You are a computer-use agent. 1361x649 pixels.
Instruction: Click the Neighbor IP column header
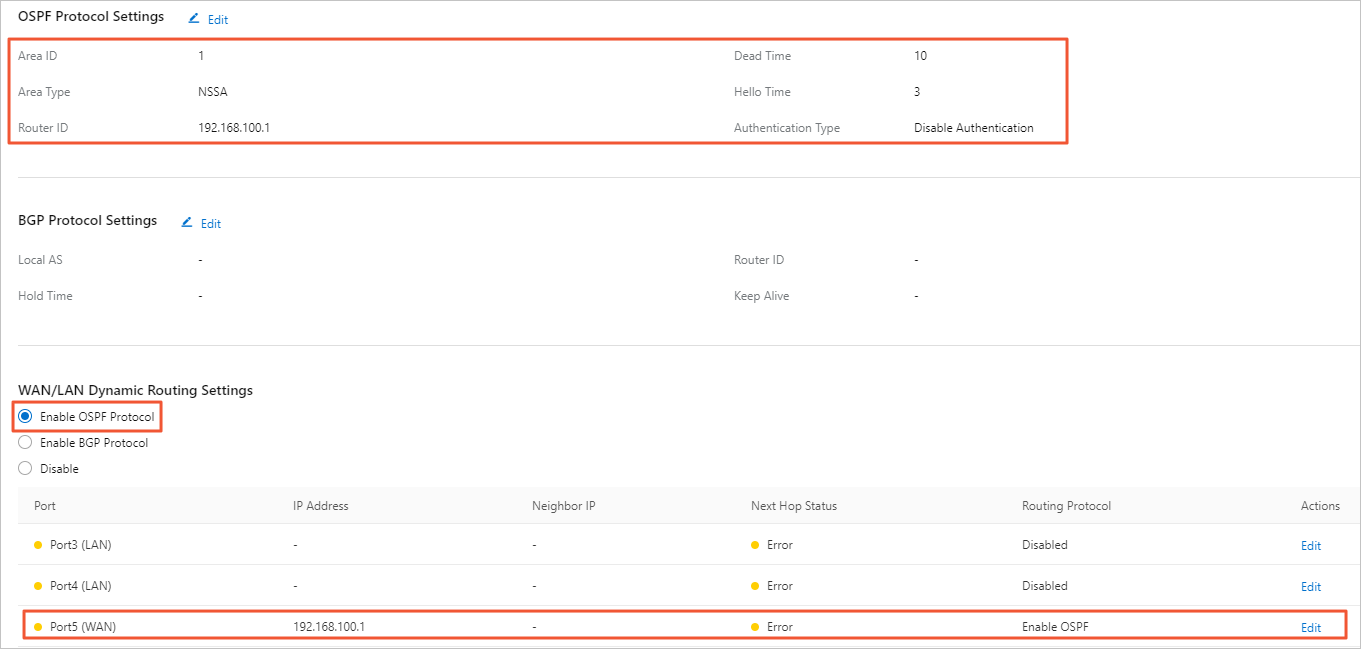[x=564, y=506]
